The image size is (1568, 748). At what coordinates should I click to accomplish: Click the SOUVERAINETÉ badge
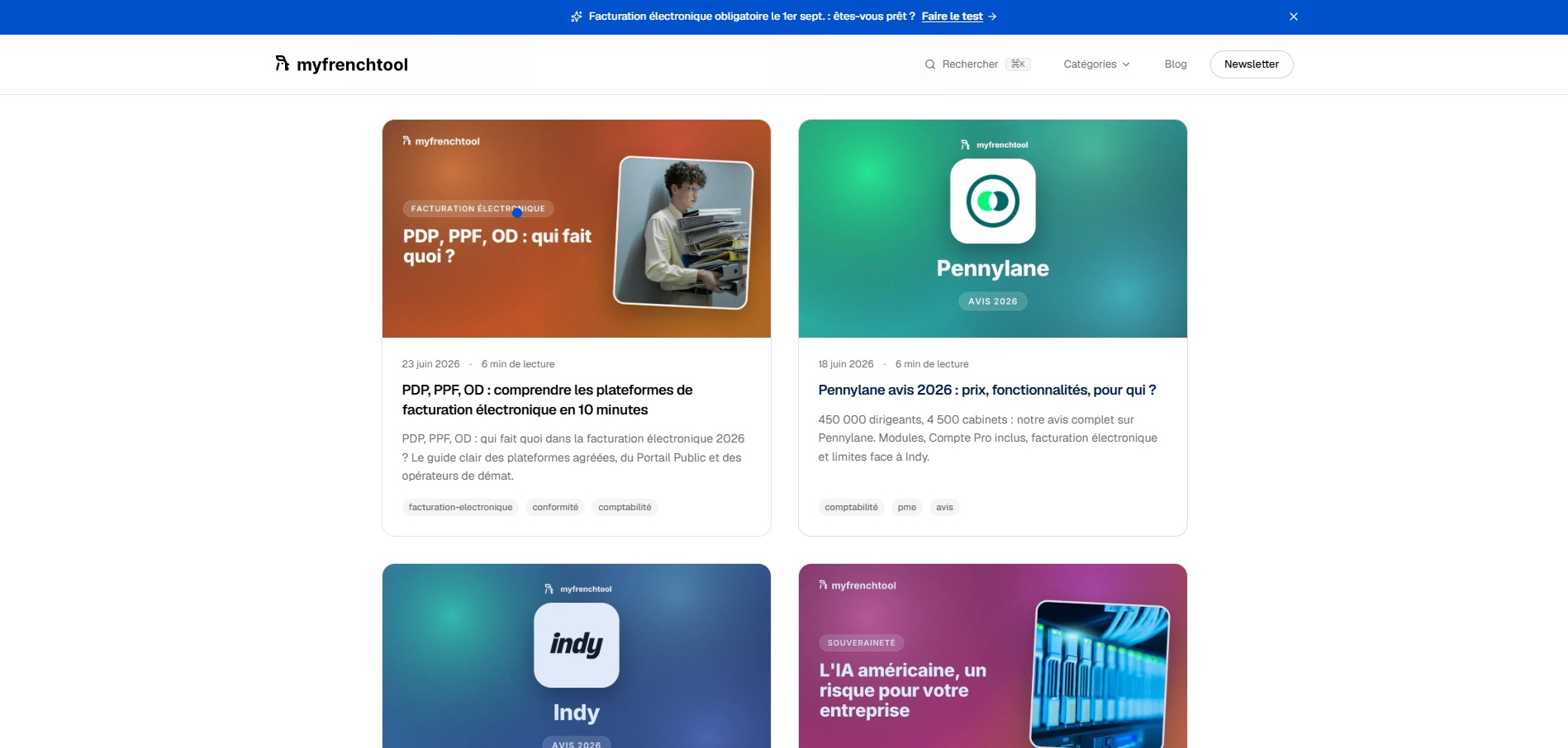tap(862, 643)
